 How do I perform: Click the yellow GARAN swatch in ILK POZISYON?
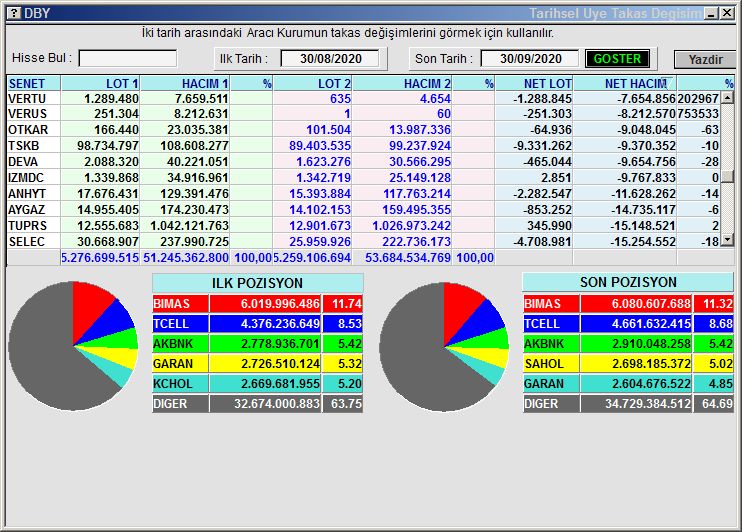pyautogui.click(x=180, y=364)
